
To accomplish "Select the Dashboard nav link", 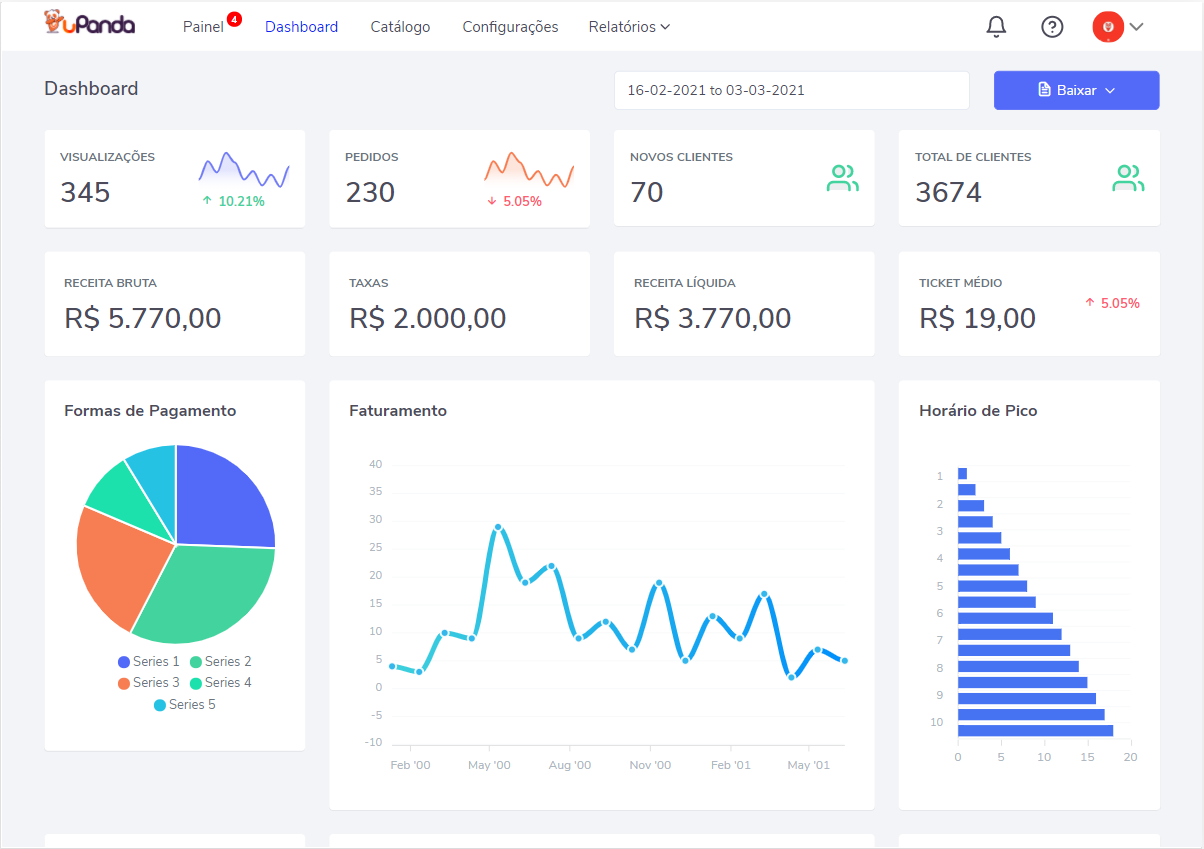I will 301,27.
